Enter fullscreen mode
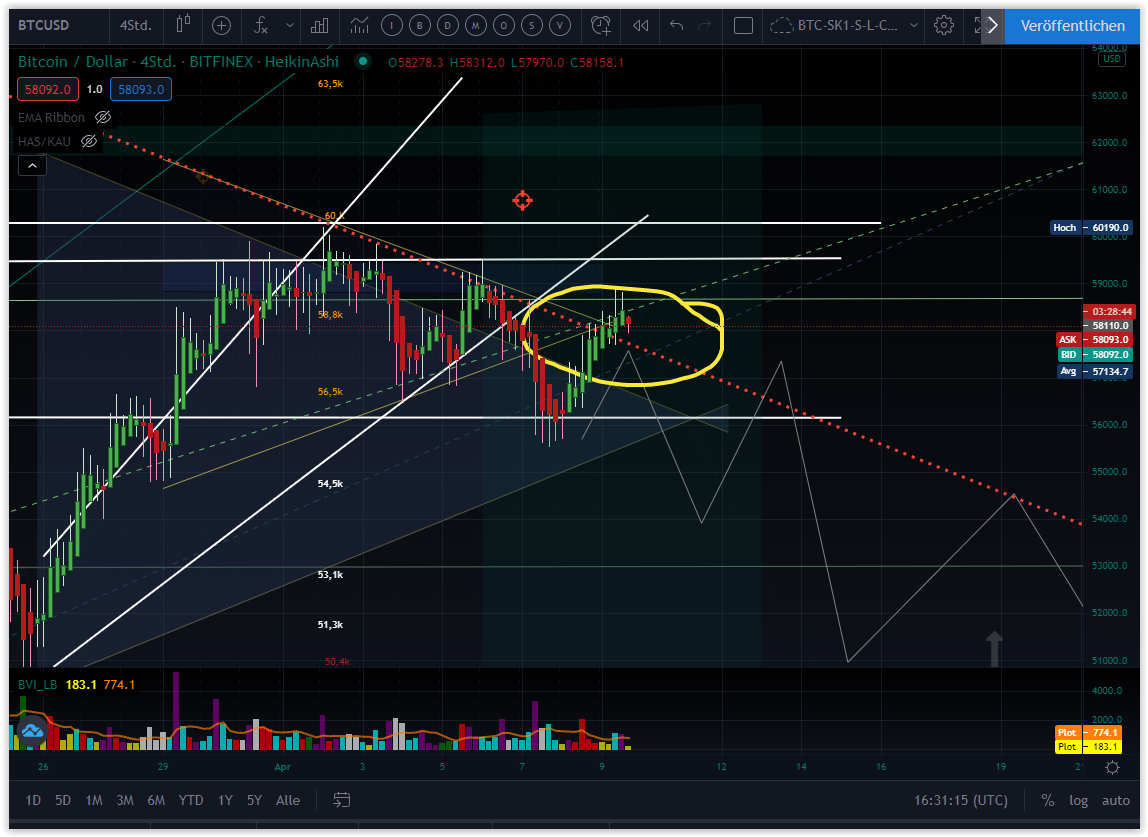 977,26
